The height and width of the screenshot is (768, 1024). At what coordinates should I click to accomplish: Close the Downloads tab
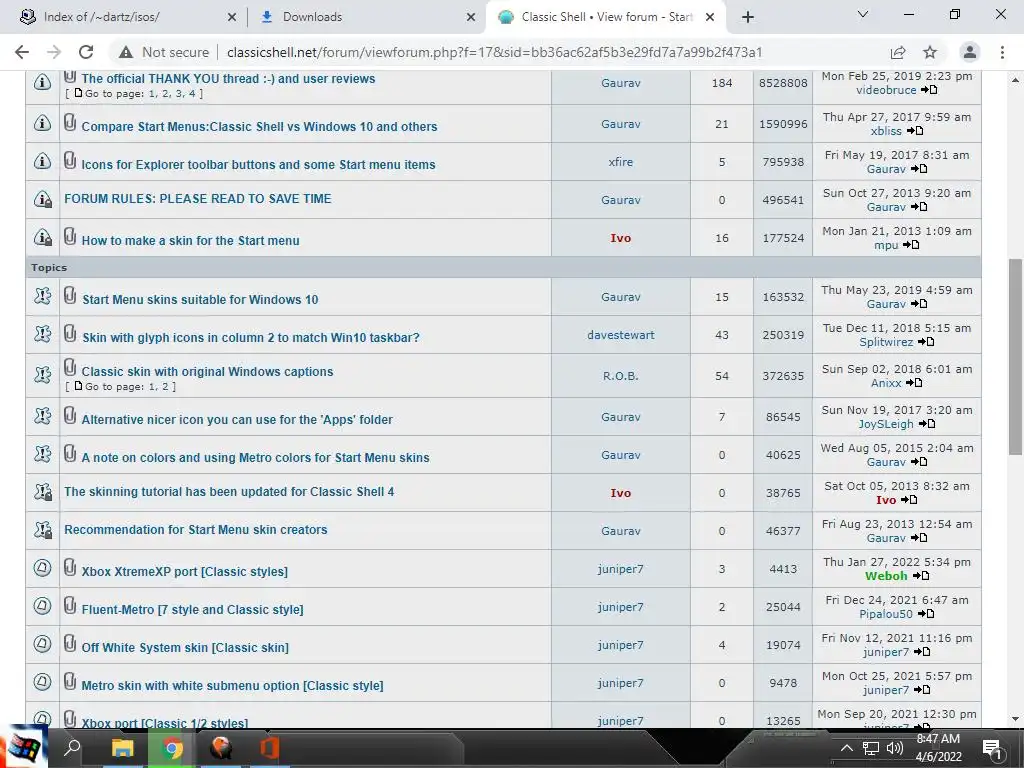471,17
